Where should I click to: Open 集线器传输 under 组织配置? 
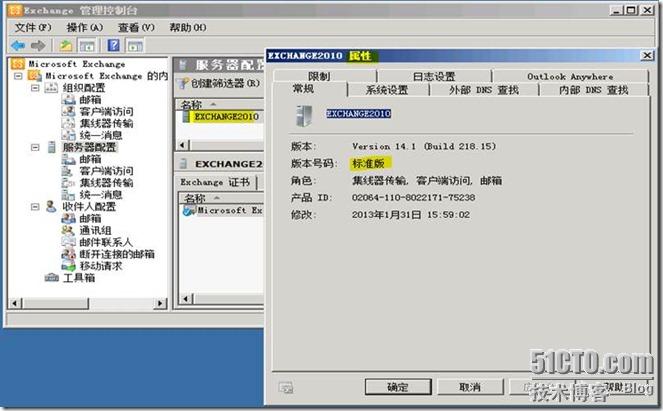[107, 123]
